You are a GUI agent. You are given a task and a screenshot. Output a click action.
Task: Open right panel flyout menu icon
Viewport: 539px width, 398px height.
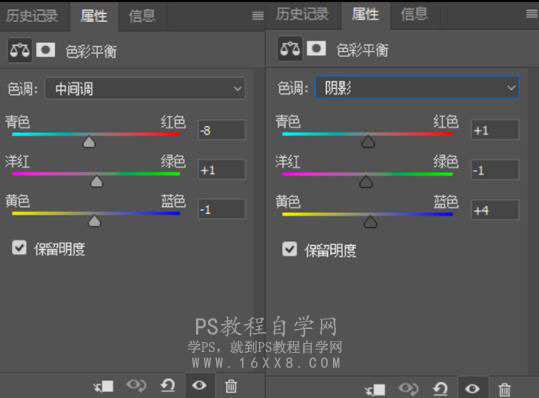click(532, 14)
